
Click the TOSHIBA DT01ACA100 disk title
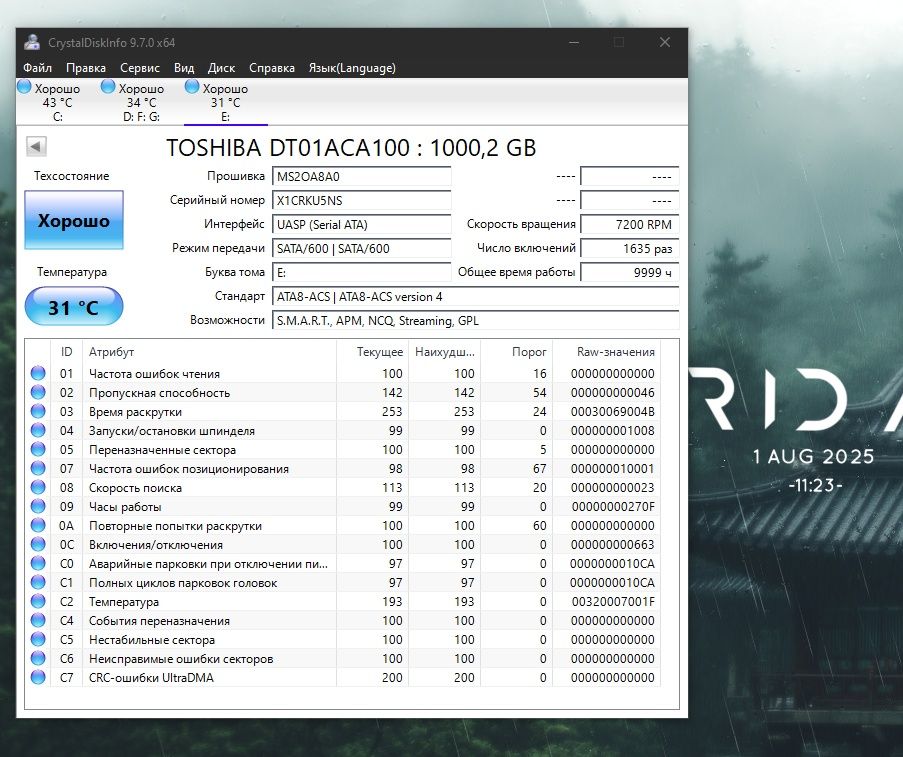point(351,148)
